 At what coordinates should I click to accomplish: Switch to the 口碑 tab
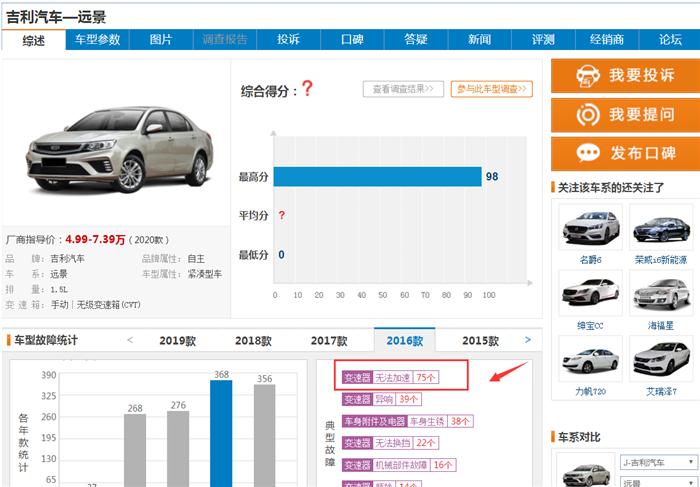coord(352,40)
